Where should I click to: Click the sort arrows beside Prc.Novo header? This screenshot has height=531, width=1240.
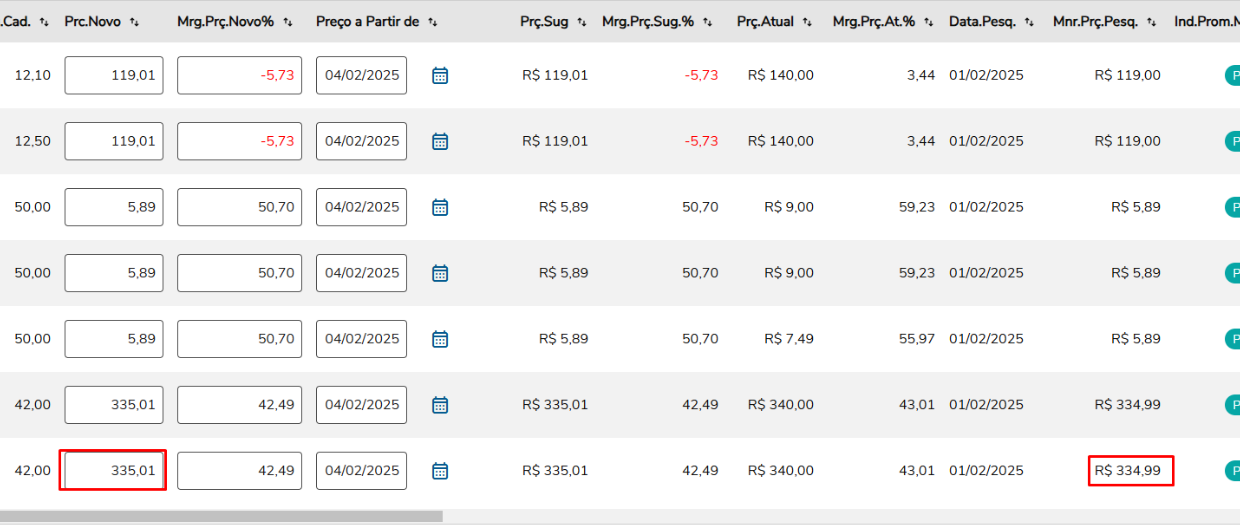click(134, 22)
